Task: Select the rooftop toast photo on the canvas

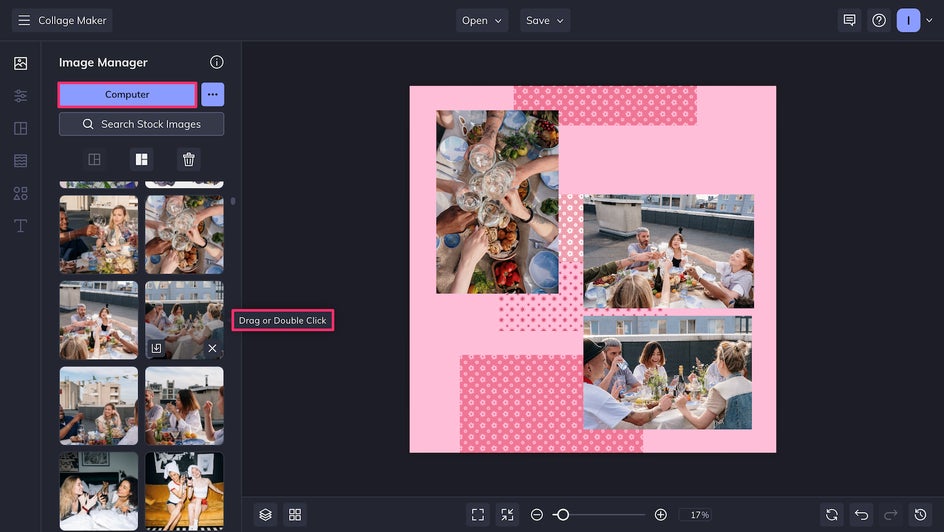Action: pyautogui.click(x=668, y=251)
